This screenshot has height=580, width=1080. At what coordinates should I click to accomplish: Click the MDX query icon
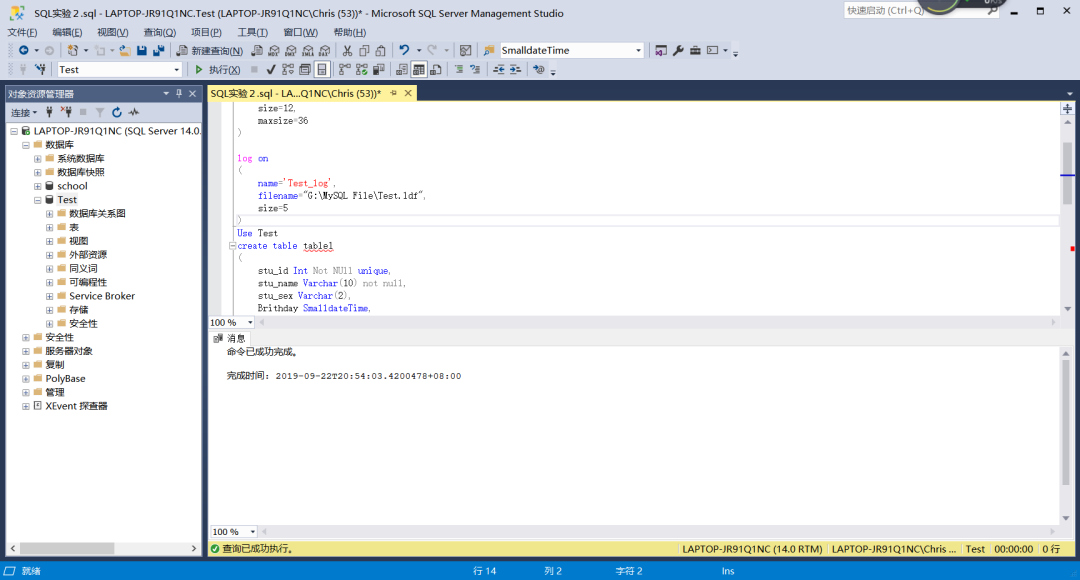click(x=274, y=50)
